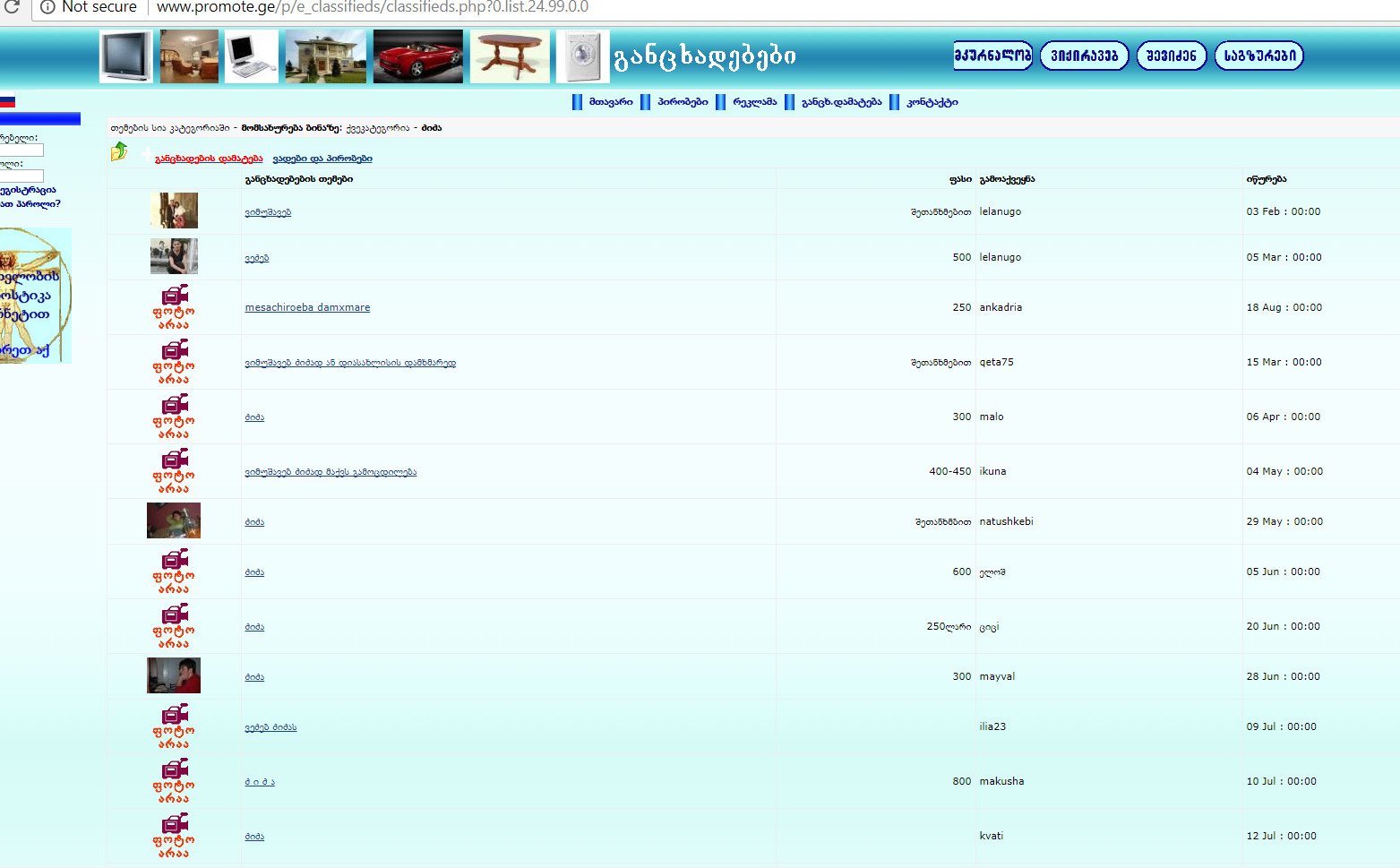Click the price 800 in makusha's row

click(x=962, y=781)
